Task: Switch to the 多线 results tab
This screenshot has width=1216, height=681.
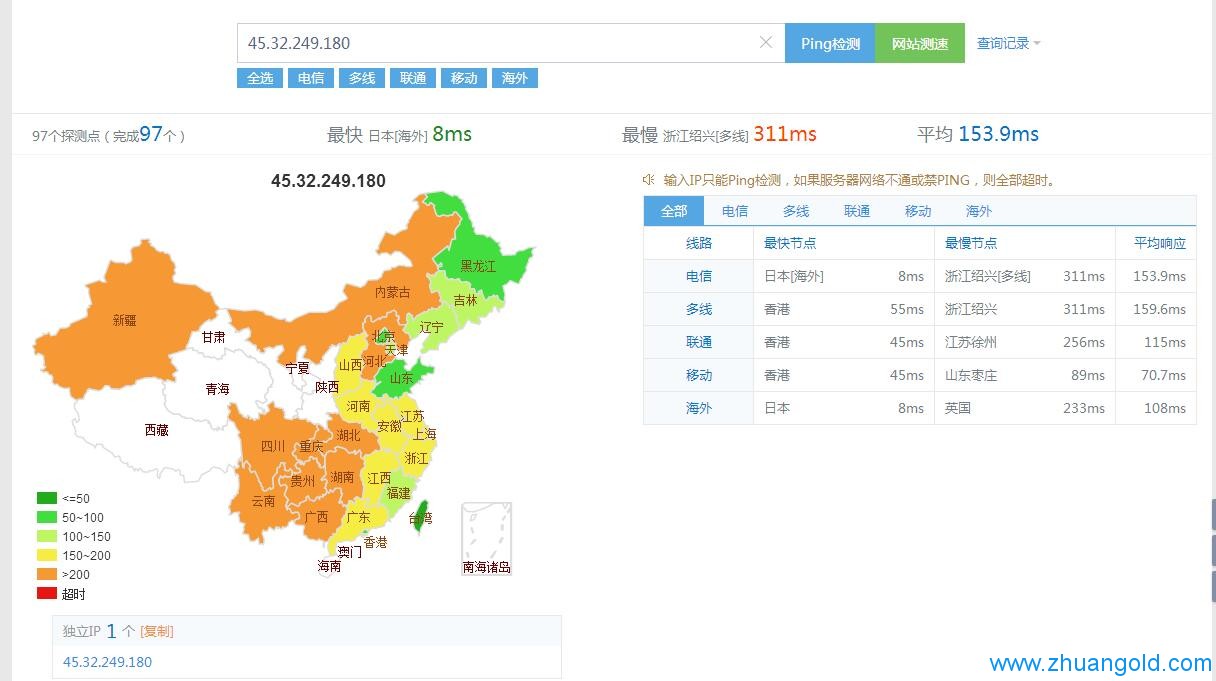Action: click(x=796, y=211)
